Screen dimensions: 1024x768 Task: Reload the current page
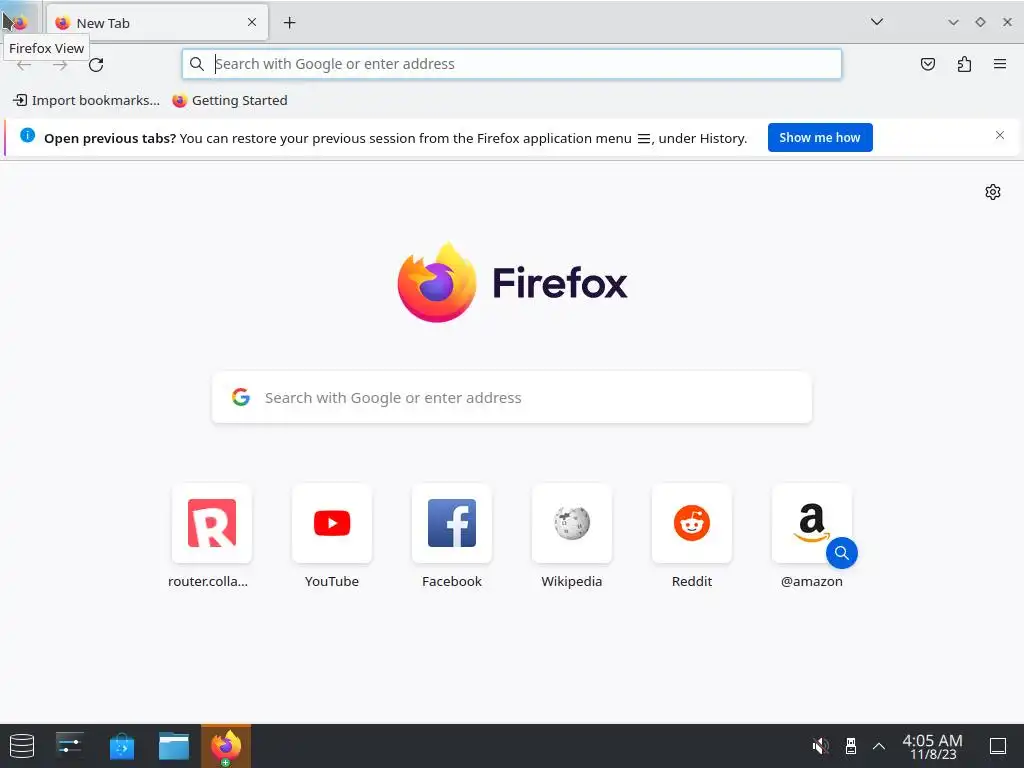[96, 65]
